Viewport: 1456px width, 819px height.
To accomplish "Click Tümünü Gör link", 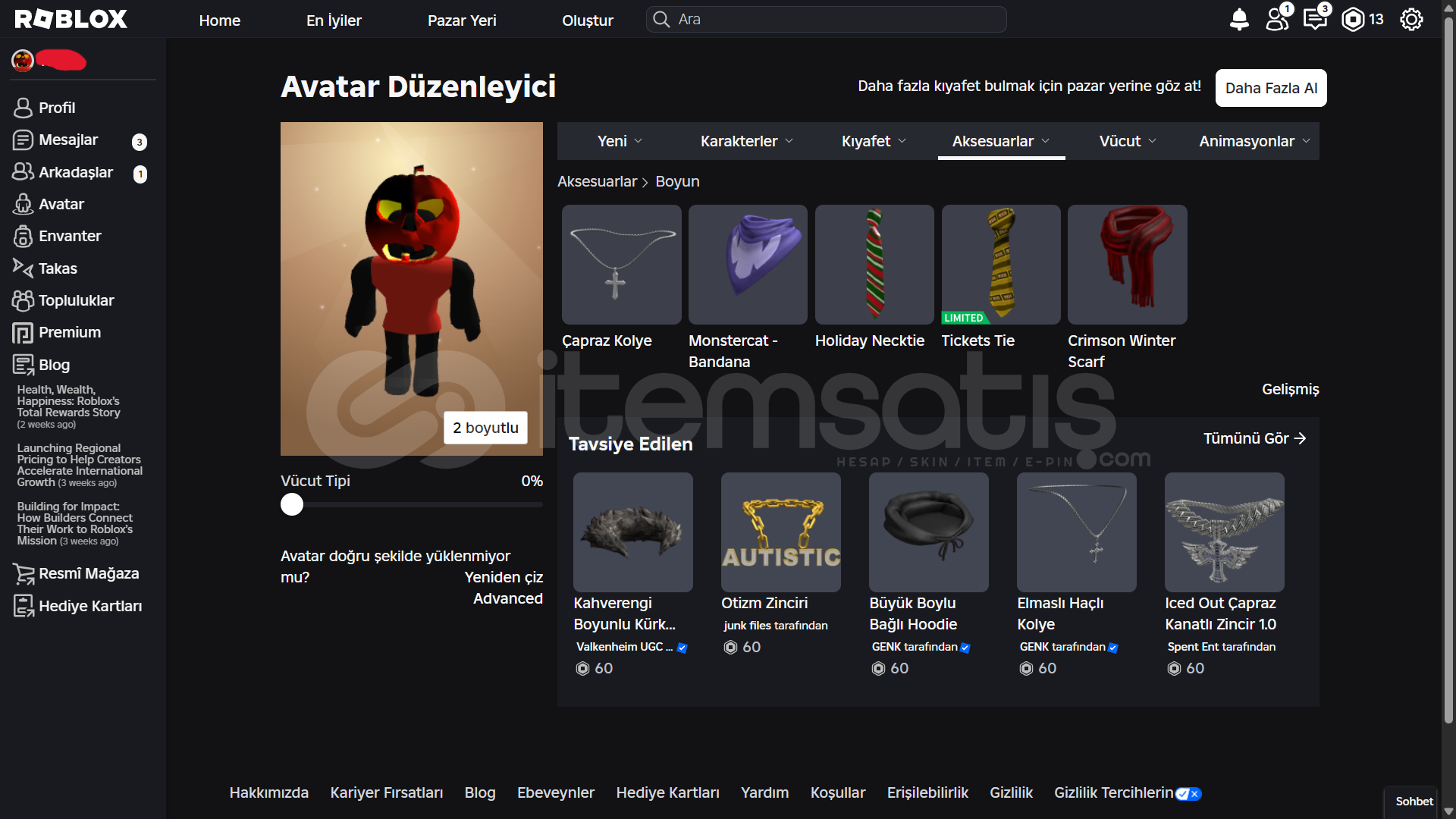I will coord(1254,438).
